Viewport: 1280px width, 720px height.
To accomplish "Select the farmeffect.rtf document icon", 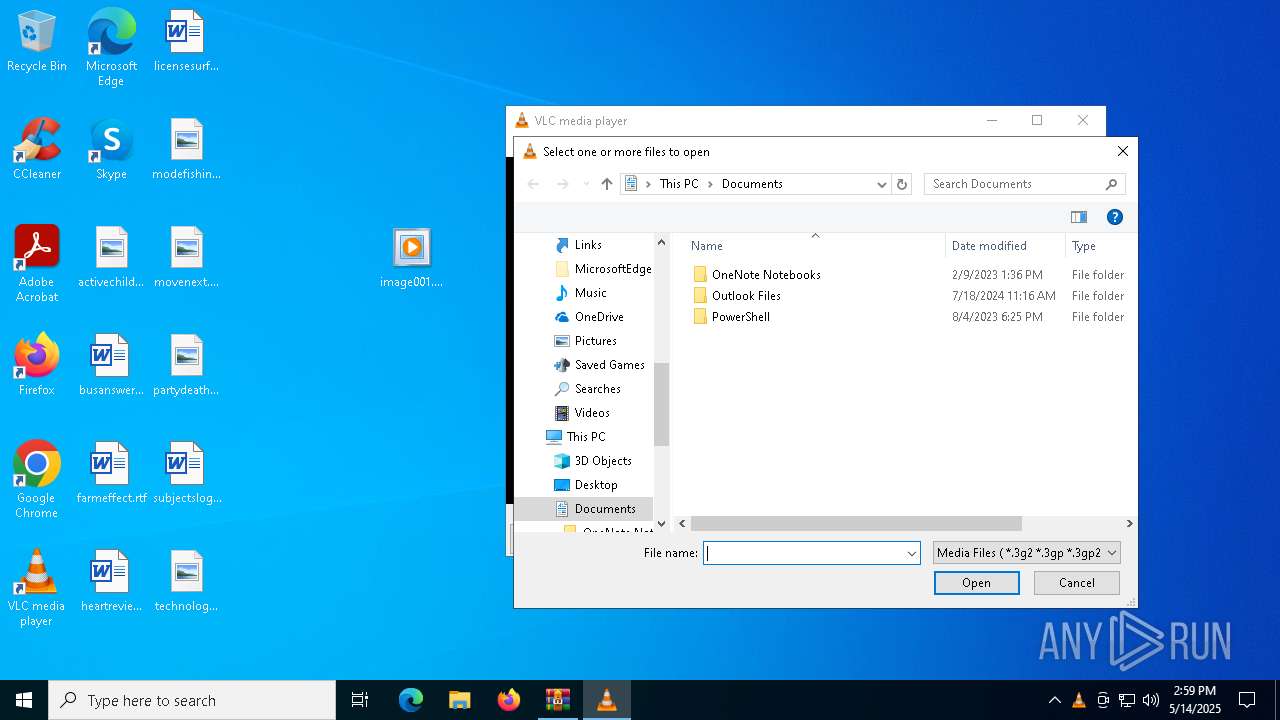I will (111, 473).
